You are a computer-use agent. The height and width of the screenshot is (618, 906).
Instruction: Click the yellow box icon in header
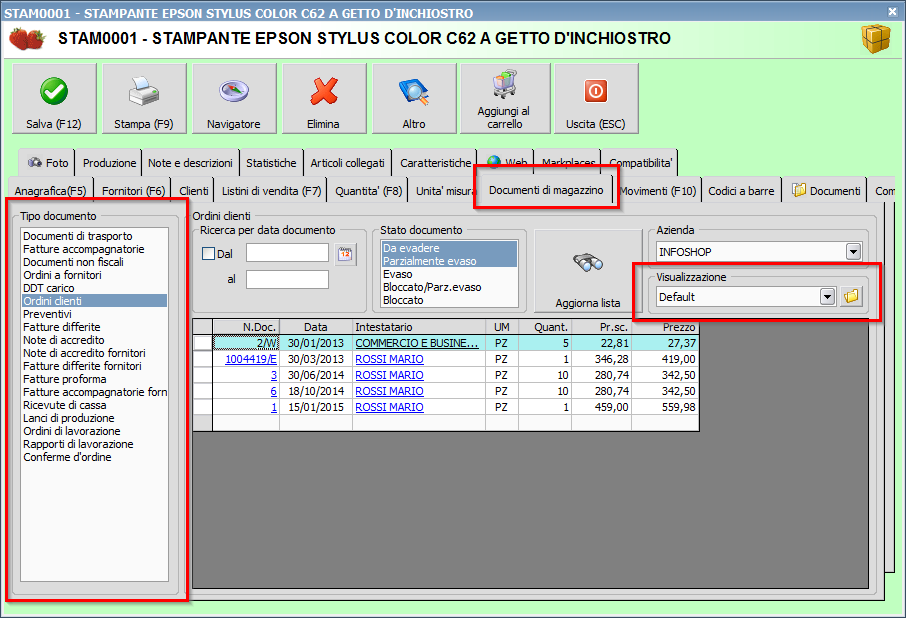(x=876, y=39)
